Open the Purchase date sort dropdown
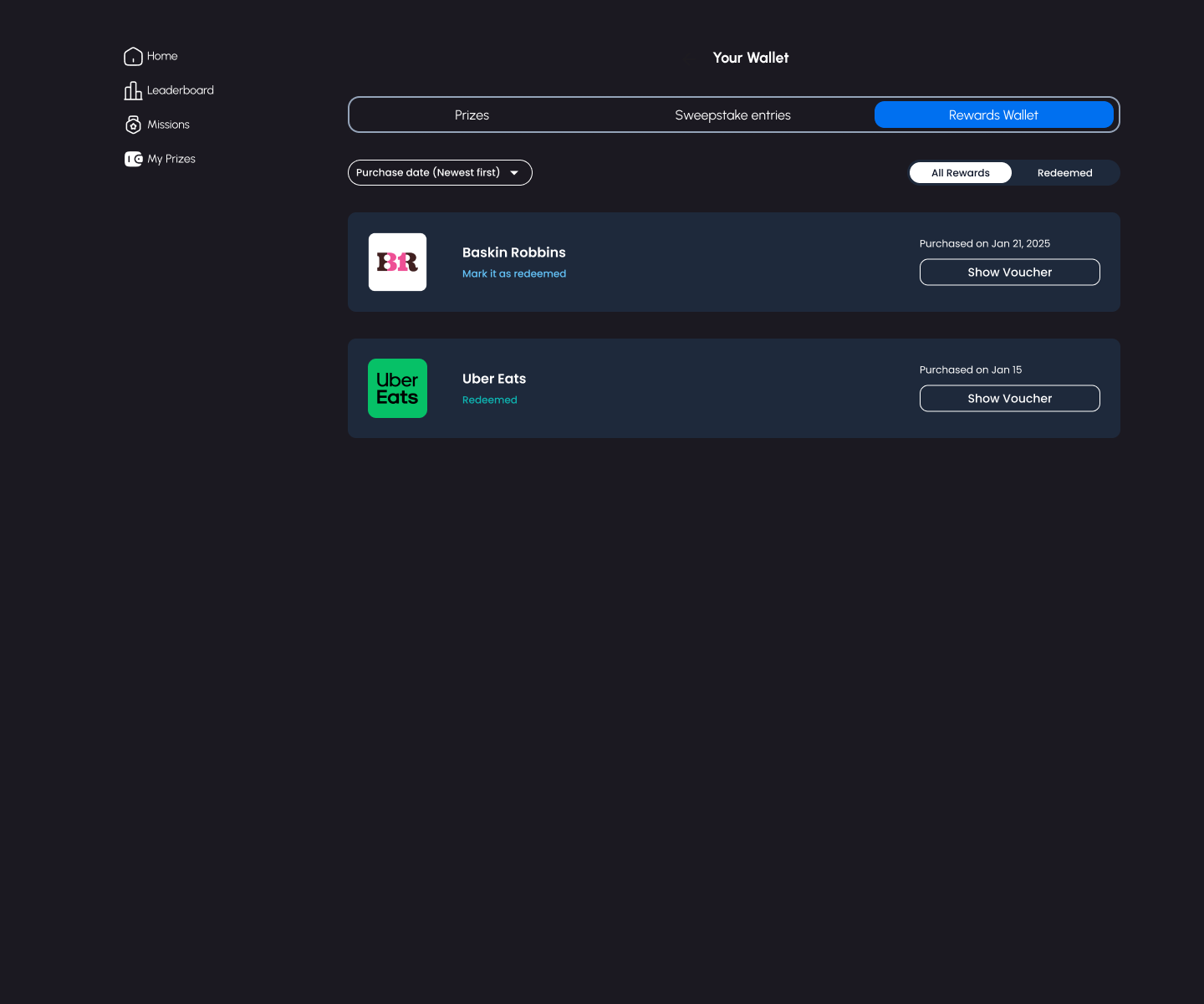This screenshot has height=1004, width=1204. (x=440, y=172)
